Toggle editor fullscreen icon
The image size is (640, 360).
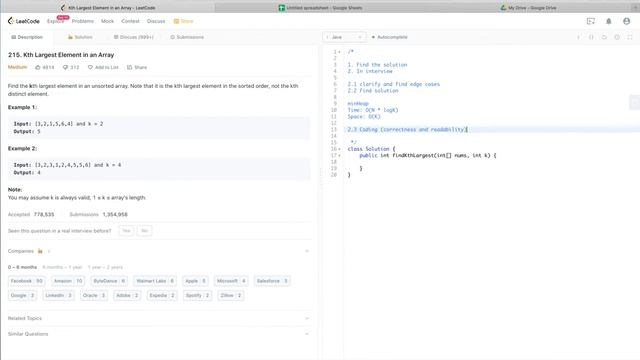[x=630, y=37]
